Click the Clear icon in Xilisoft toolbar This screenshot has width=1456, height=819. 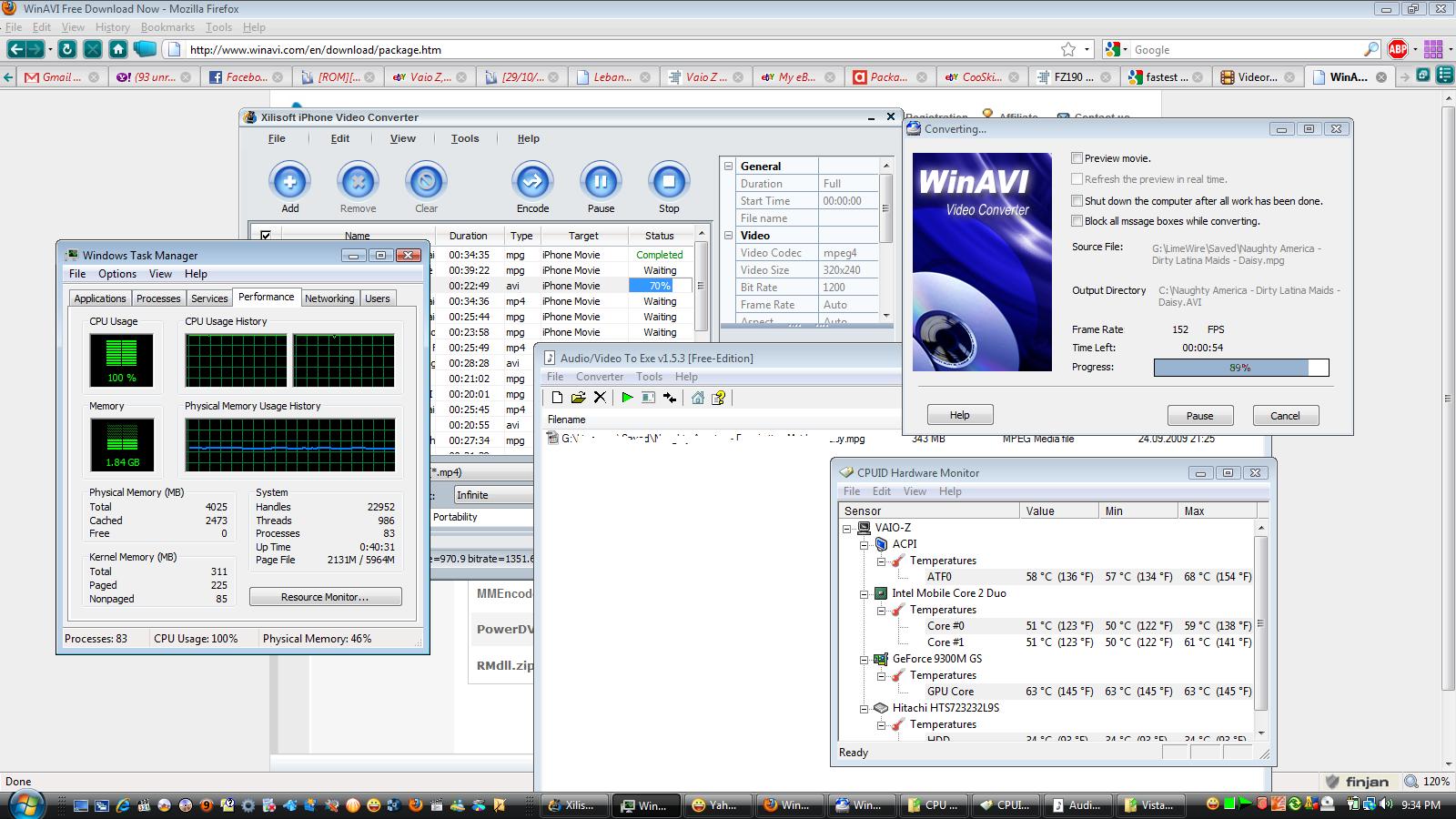[x=426, y=182]
